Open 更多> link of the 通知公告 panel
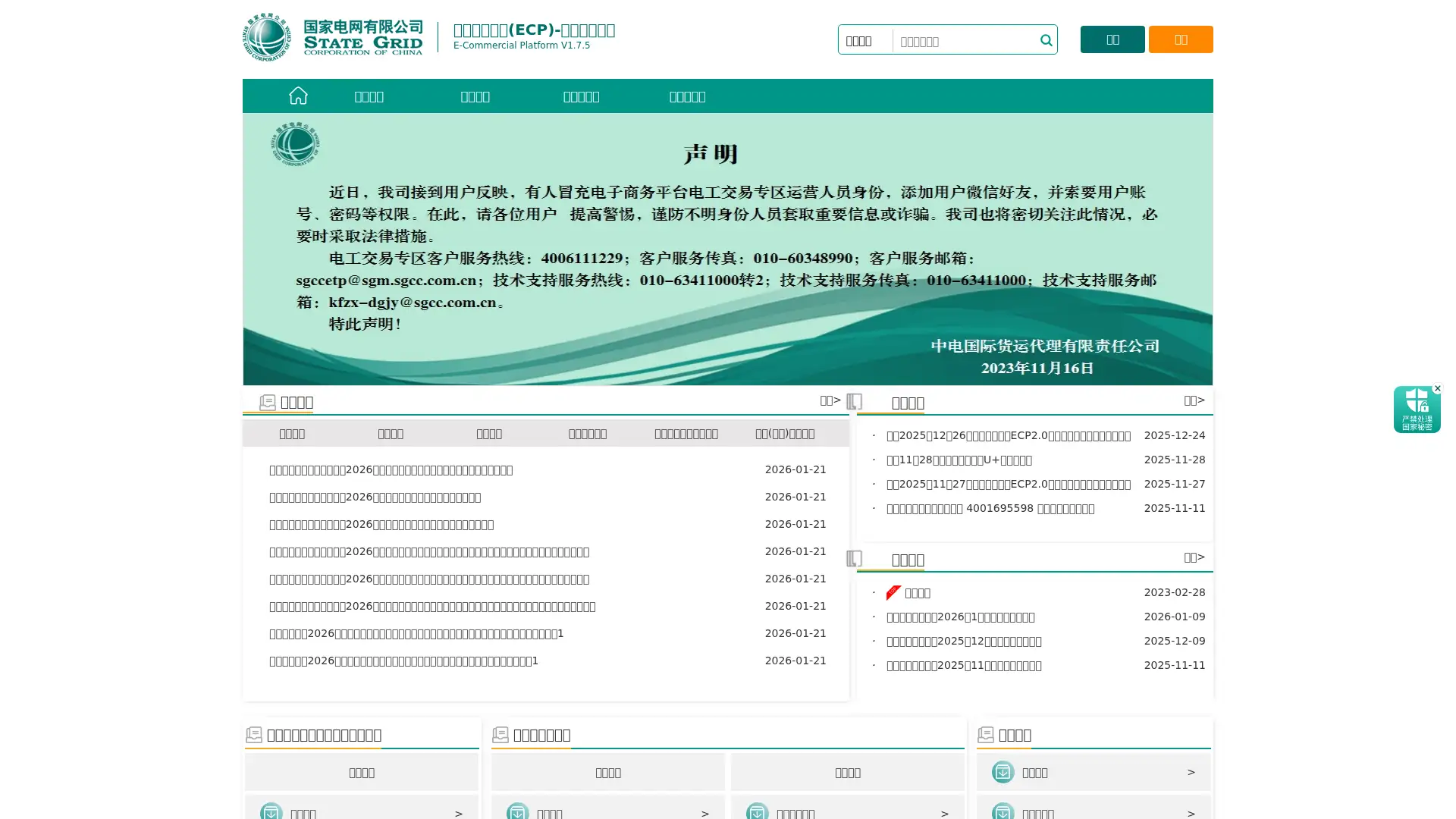 pos(1194,400)
